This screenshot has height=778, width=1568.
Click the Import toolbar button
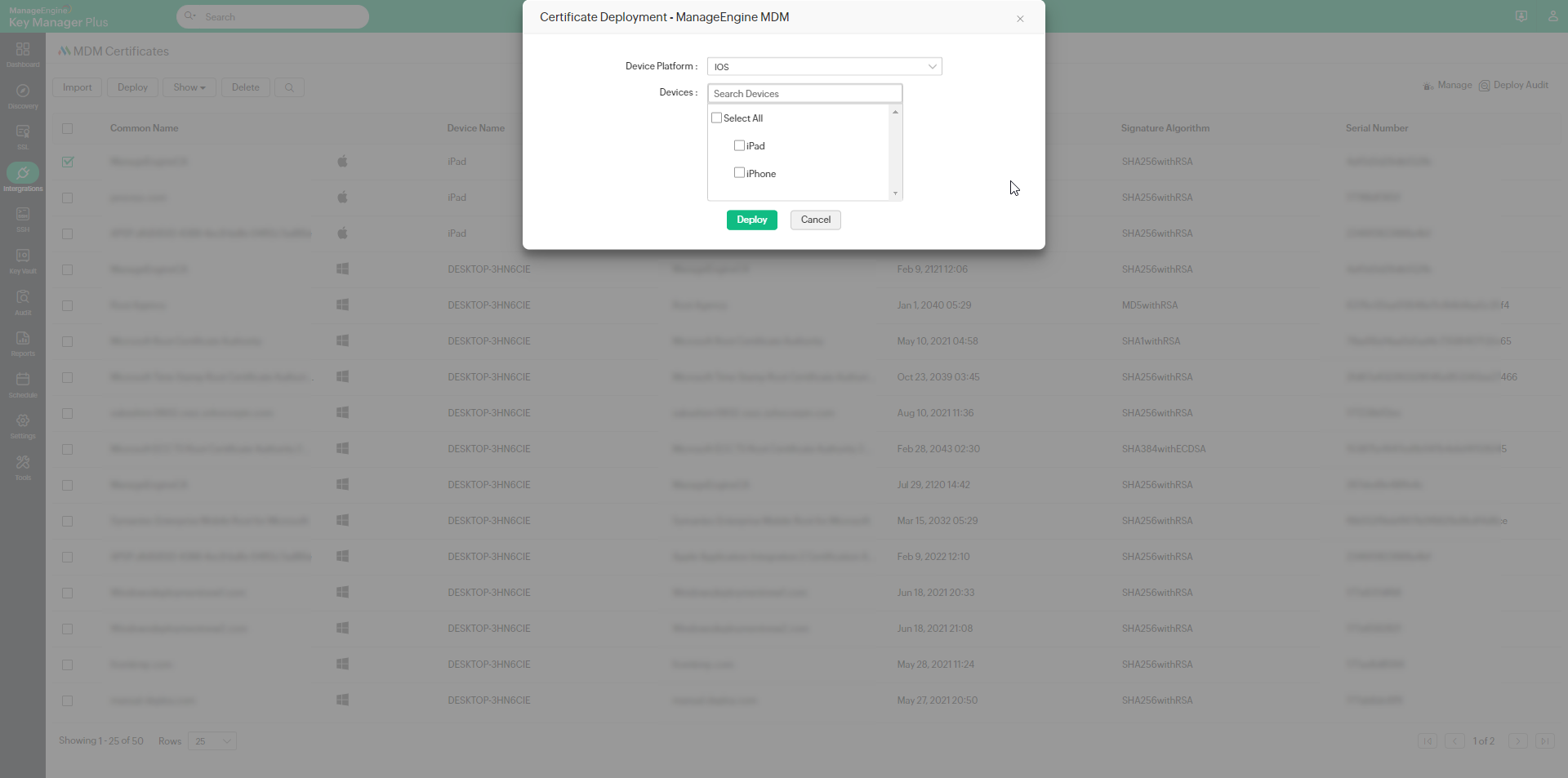point(78,87)
